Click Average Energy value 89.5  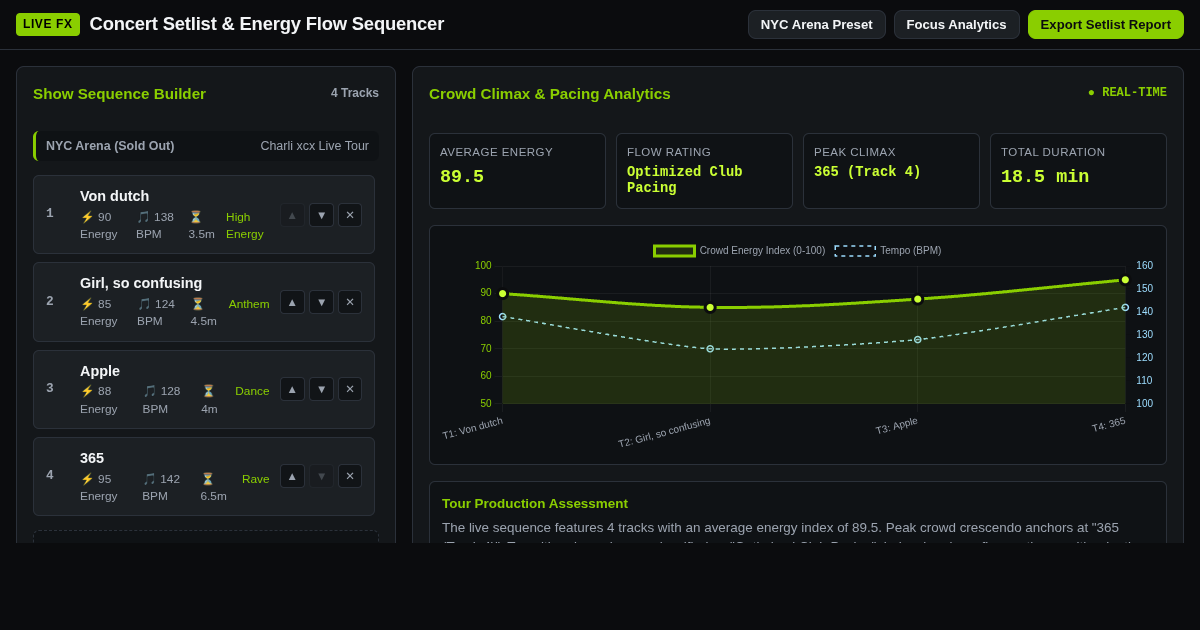462,177
